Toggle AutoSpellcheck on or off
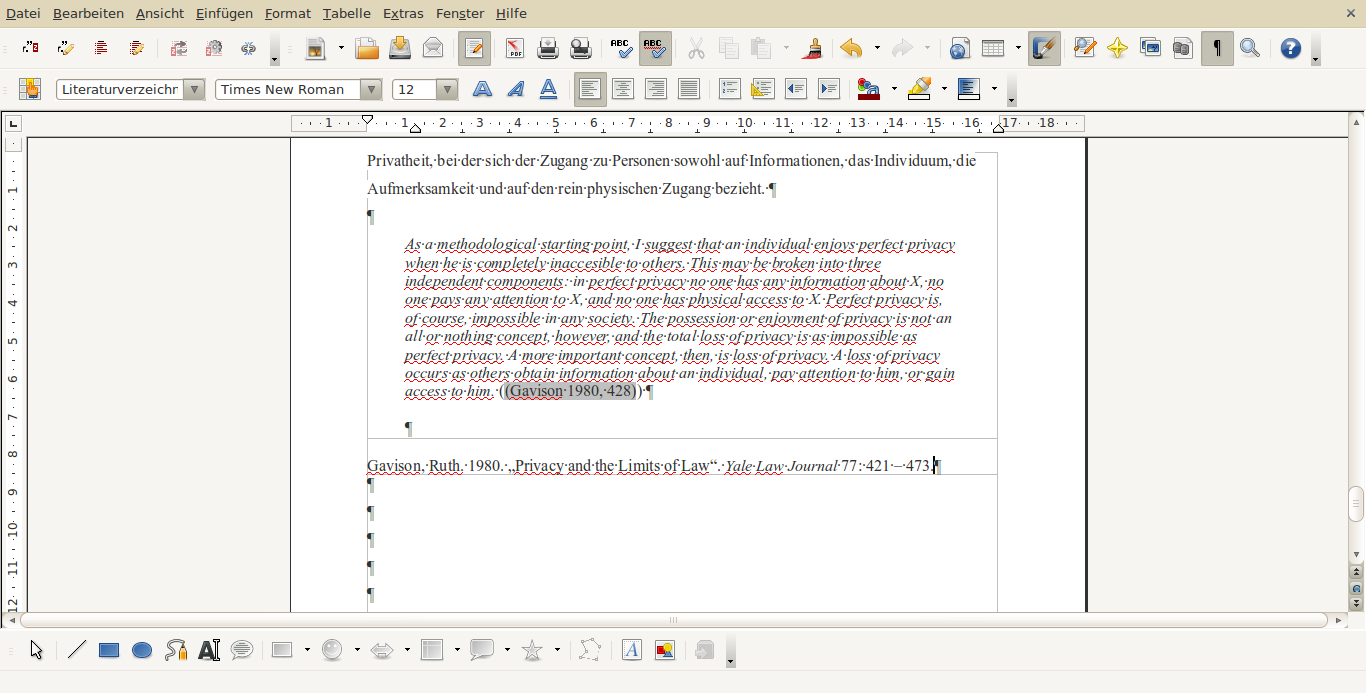This screenshot has width=1366, height=693. coord(655,48)
